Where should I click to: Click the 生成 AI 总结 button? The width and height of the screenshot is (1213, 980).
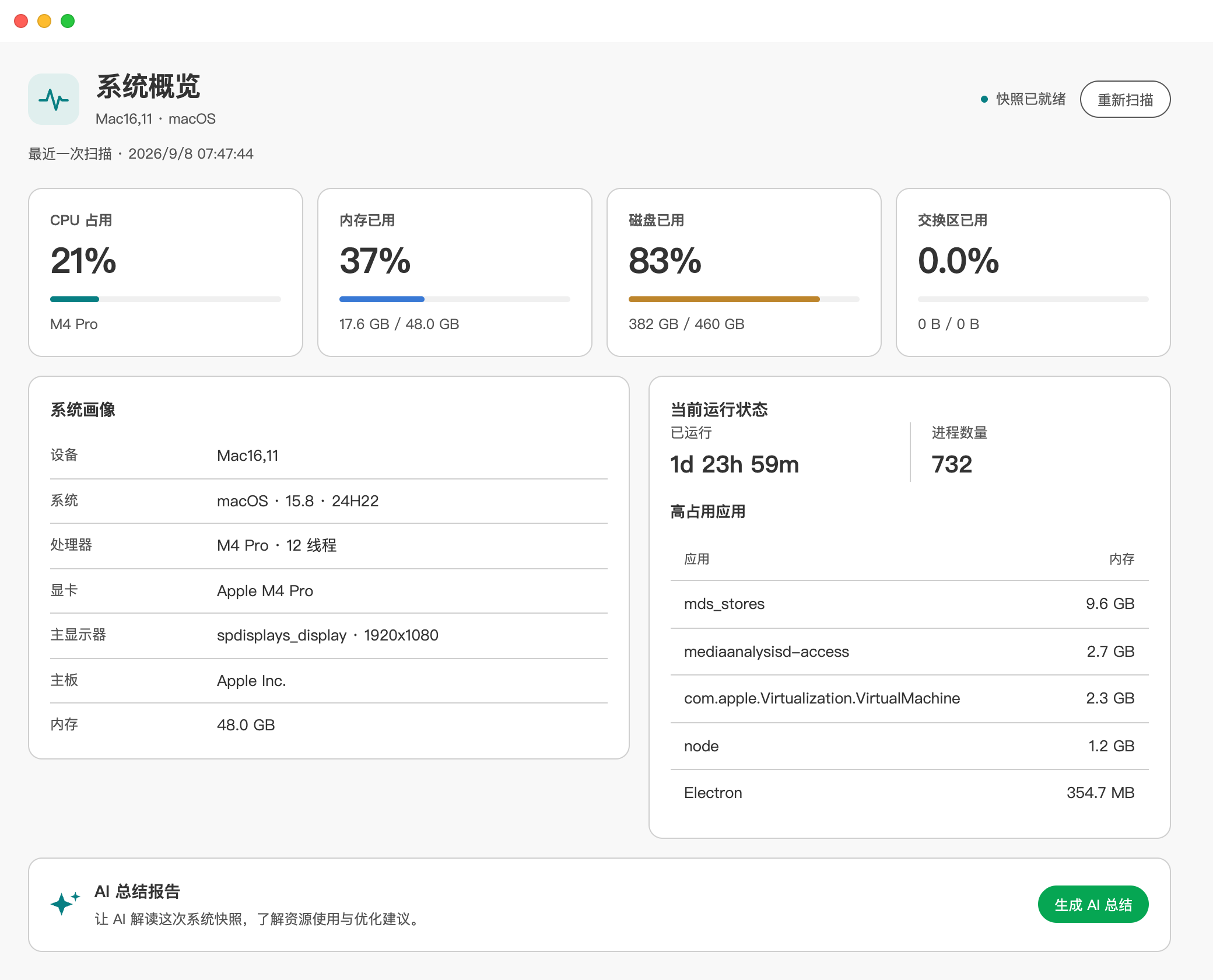[1093, 904]
